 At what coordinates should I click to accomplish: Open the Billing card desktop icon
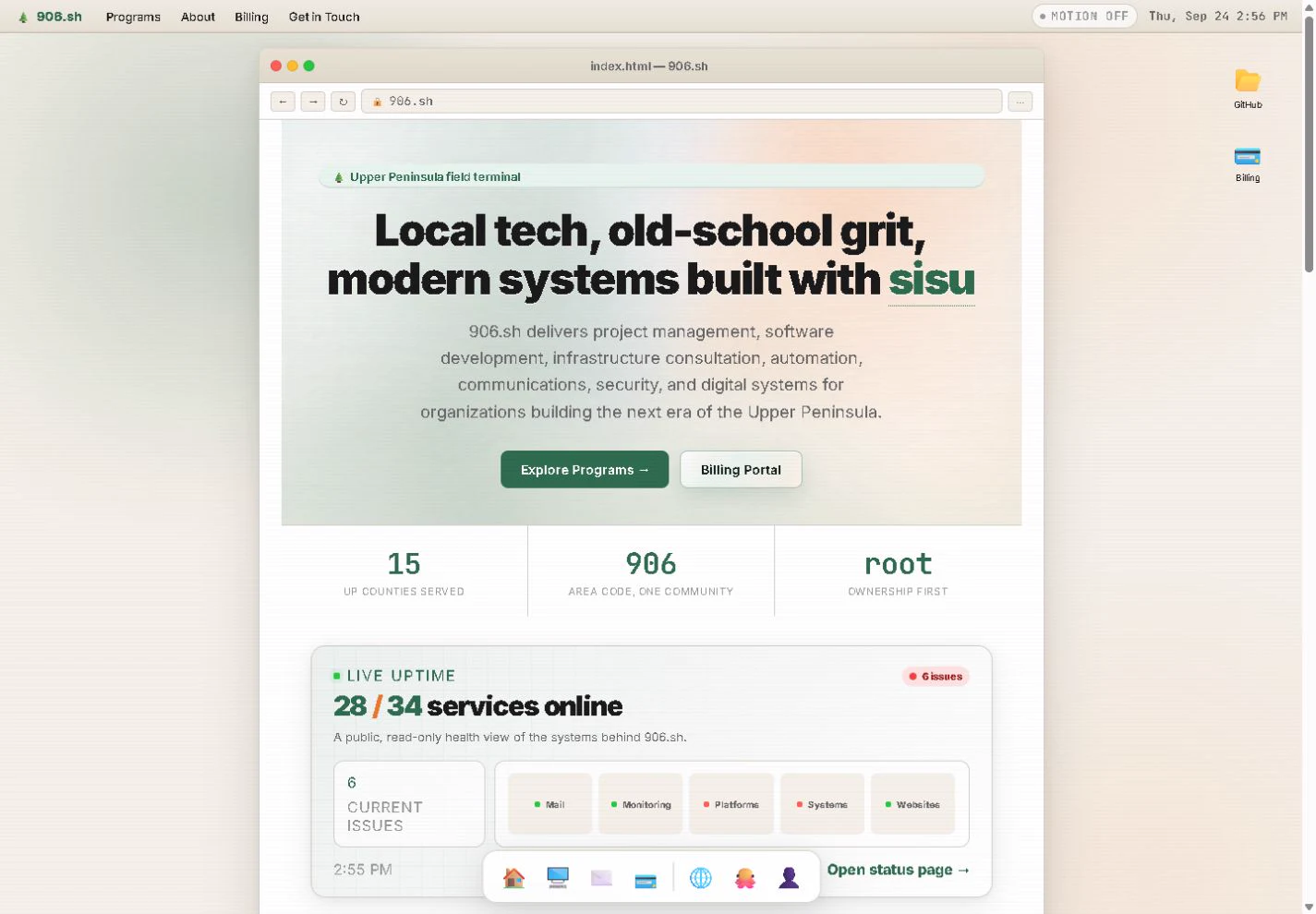(1248, 163)
